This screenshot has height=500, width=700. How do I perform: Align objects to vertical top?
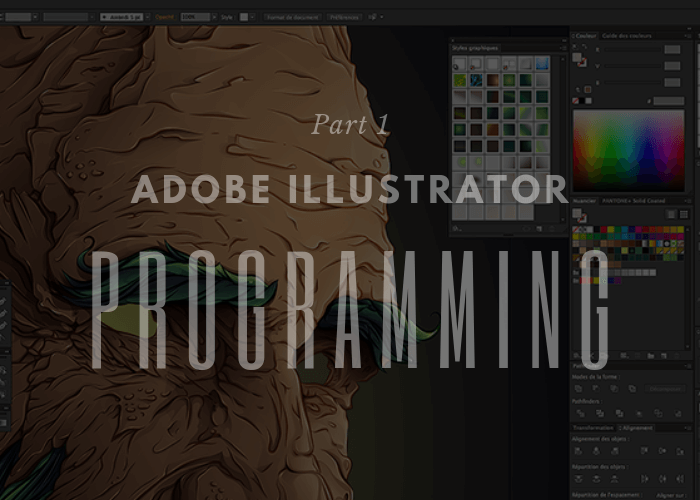coord(644,451)
